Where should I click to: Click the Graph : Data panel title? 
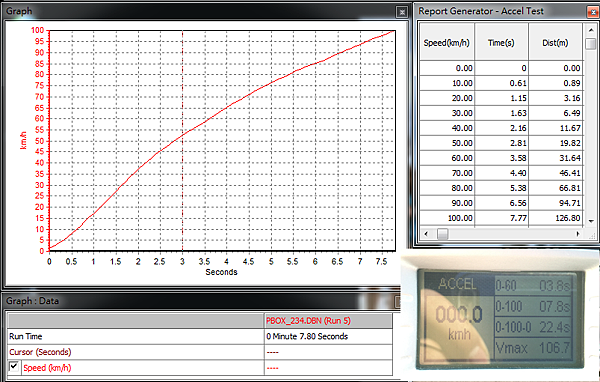(33, 301)
